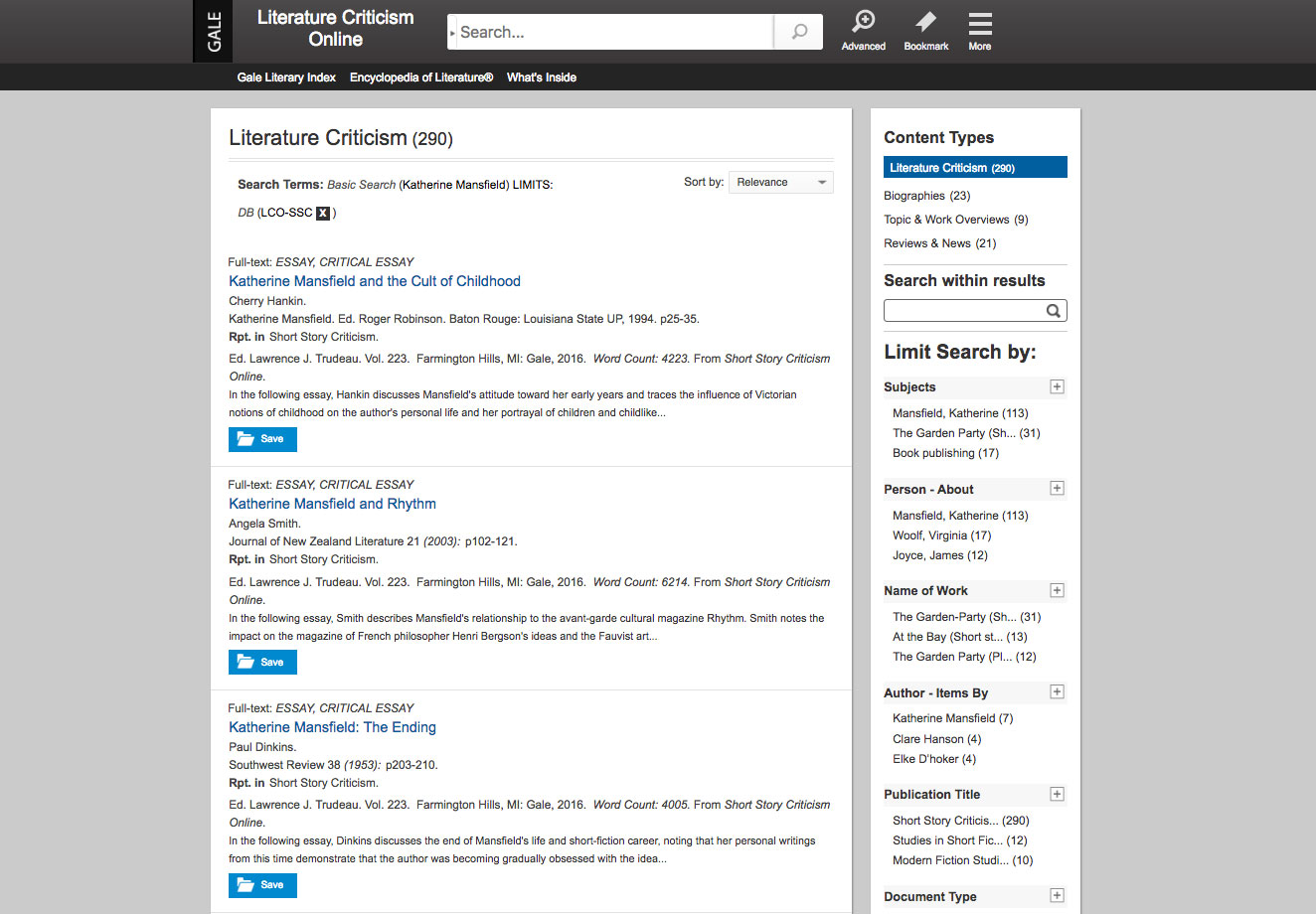The height and width of the screenshot is (914, 1316).
Task: Filter by work At the Bay (13)
Action: (959, 637)
